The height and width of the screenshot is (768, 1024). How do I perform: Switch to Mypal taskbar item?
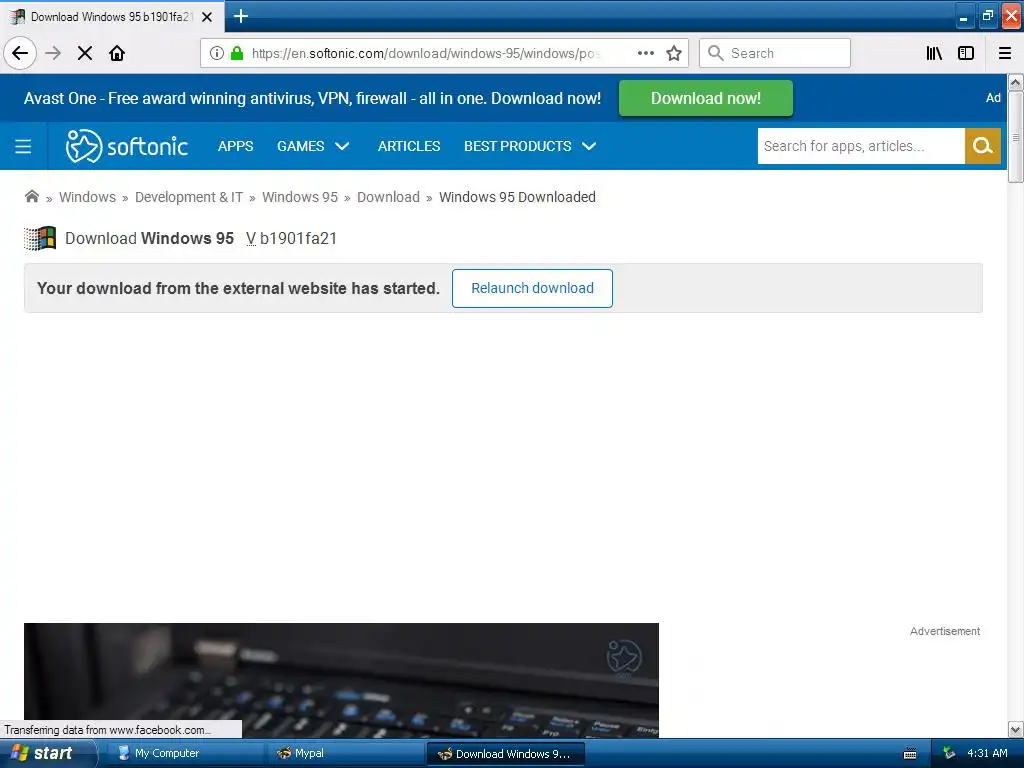(345, 754)
